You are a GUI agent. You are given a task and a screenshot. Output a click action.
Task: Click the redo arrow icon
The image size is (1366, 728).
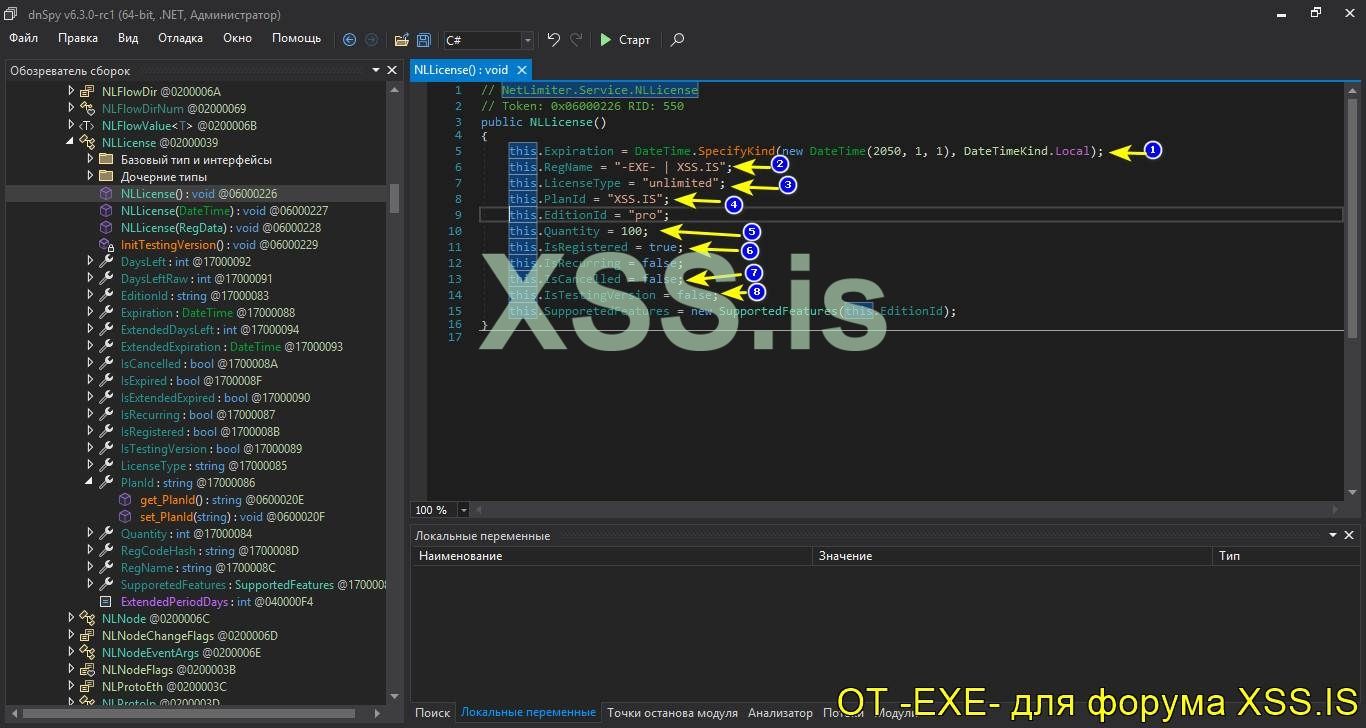point(576,40)
